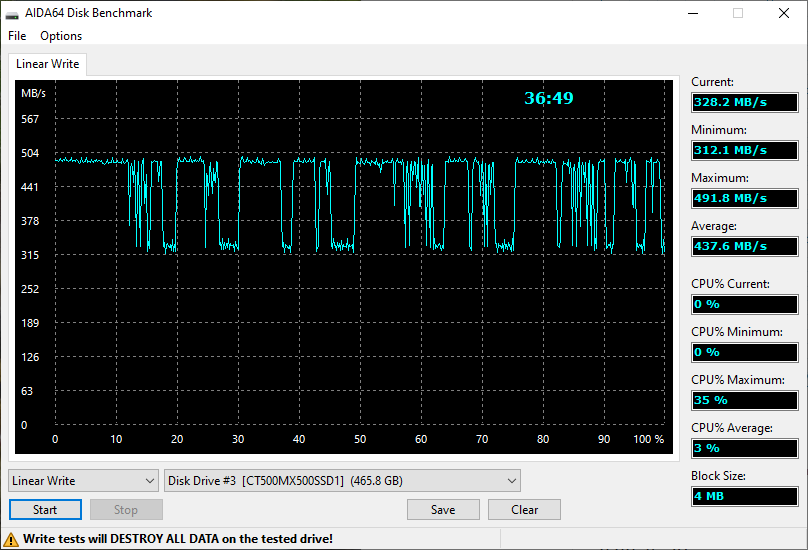The height and width of the screenshot is (550, 808).
Task: Click the CPU% Maximum value 35 %
Action: pyautogui.click(x=745, y=400)
